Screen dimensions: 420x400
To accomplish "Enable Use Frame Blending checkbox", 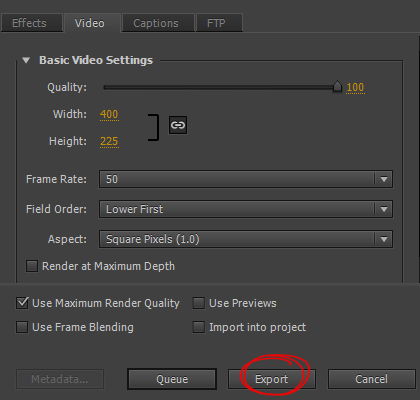I will click(22, 327).
